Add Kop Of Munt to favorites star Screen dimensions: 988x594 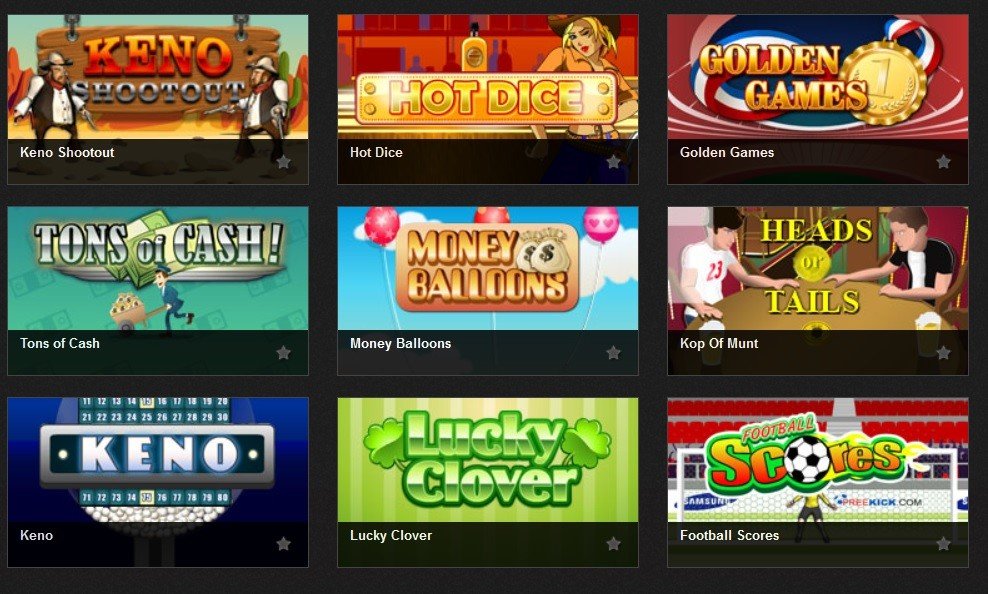tap(943, 353)
